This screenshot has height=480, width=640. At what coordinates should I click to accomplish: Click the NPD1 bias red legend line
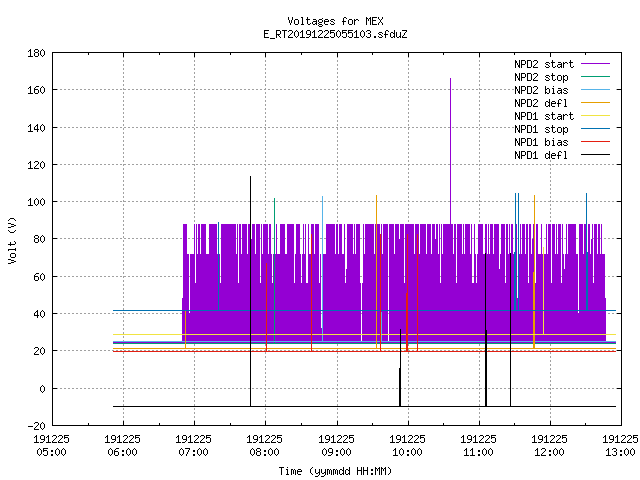point(596,142)
